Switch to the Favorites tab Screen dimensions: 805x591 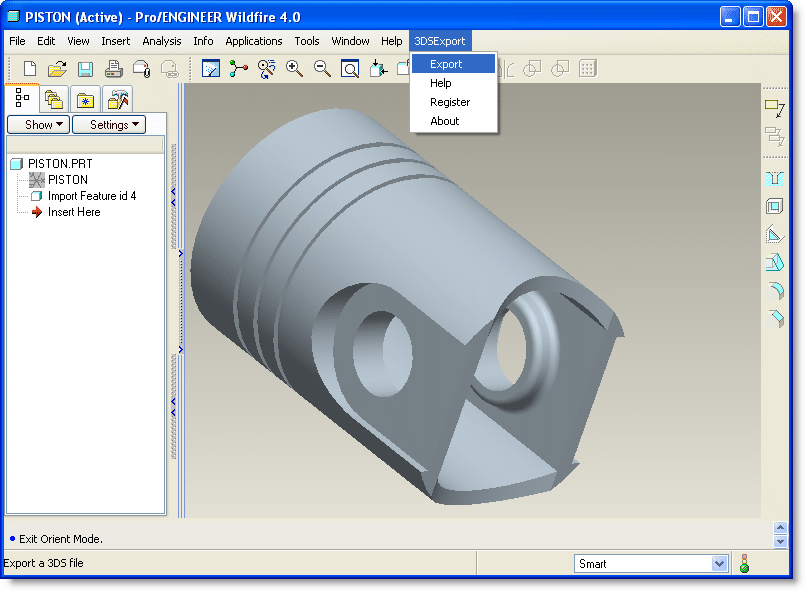(x=86, y=98)
